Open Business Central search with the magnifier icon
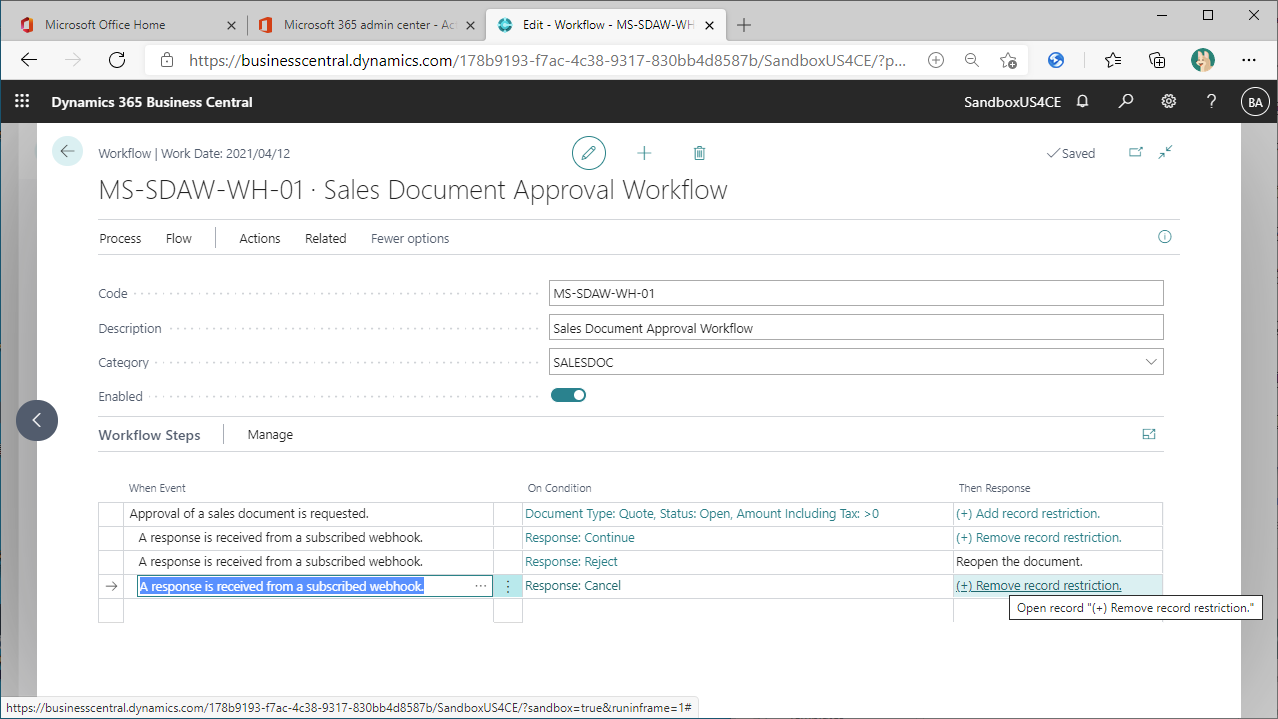This screenshot has height=719, width=1278. [1126, 101]
